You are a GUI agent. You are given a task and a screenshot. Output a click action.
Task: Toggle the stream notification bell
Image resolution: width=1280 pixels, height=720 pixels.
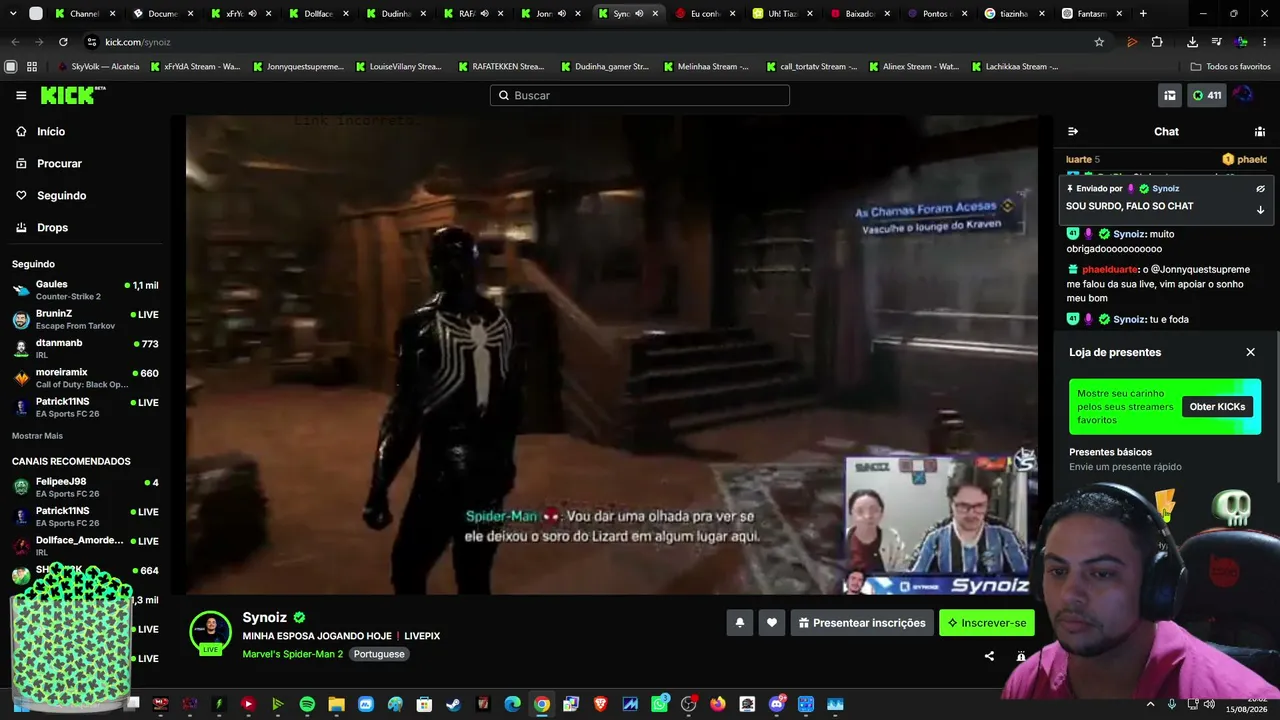pyautogui.click(x=740, y=623)
